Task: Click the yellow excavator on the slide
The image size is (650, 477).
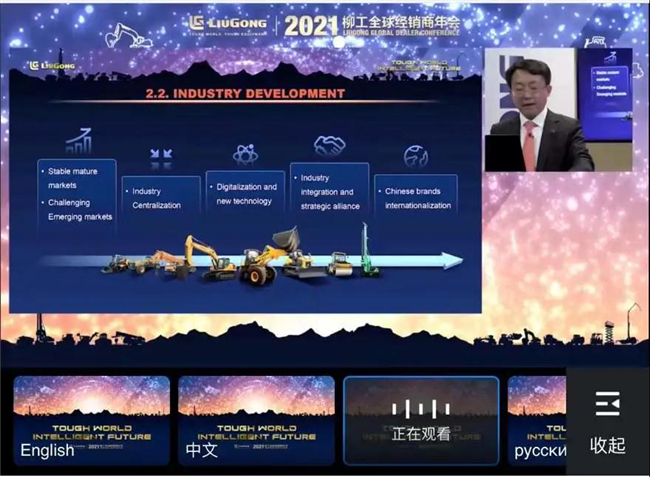Action: tap(211, 257)
